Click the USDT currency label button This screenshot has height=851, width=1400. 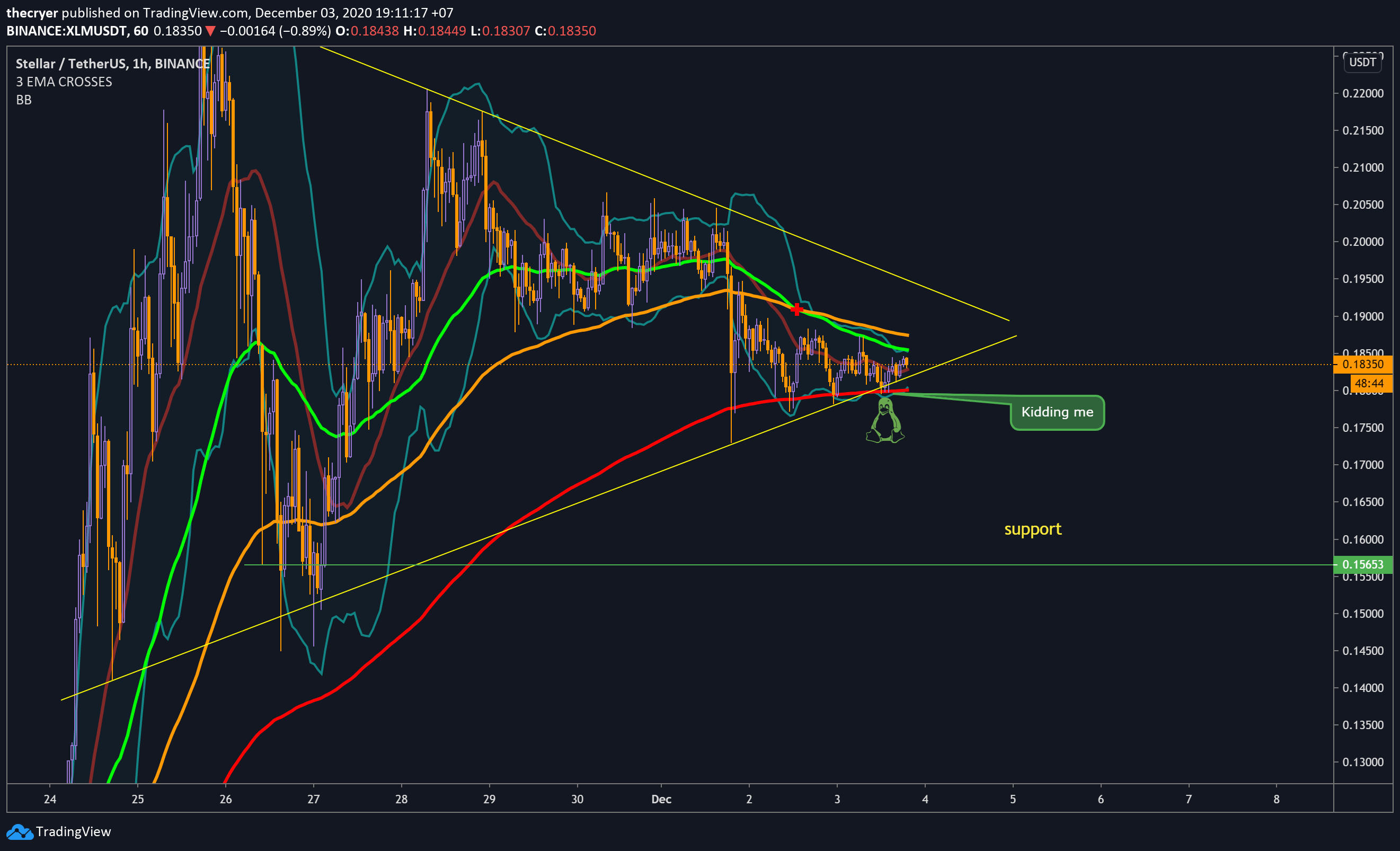click(x=1362, y=62)
